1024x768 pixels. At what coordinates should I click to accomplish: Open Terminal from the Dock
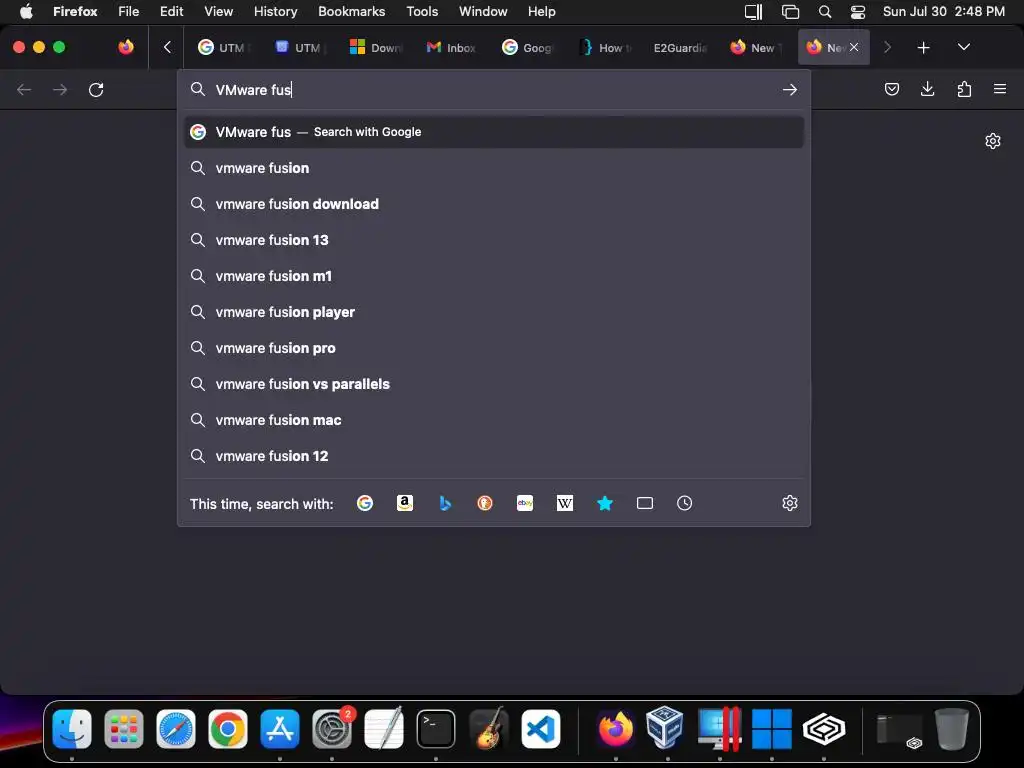click(436, 729)
